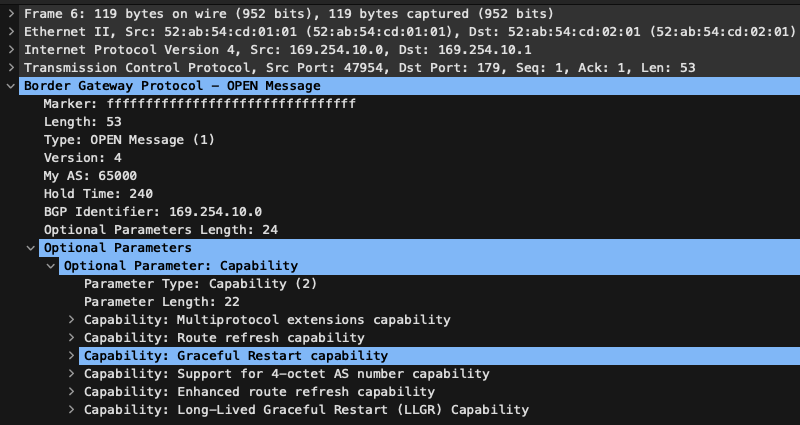Collapse Optional Parameter: Capability node
800x425 pixels.
click(x=51, y=265)
